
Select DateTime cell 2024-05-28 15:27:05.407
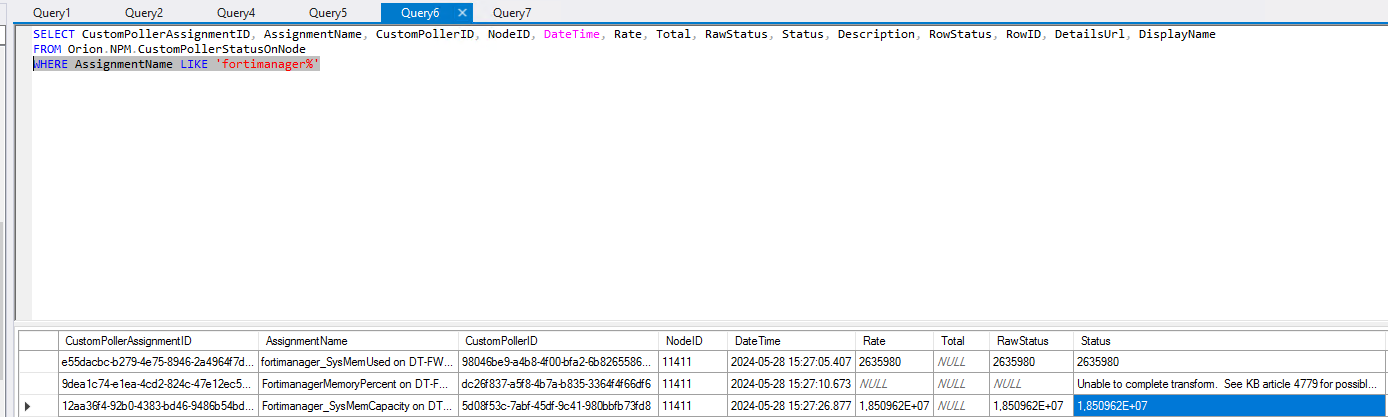coord(791,362)
